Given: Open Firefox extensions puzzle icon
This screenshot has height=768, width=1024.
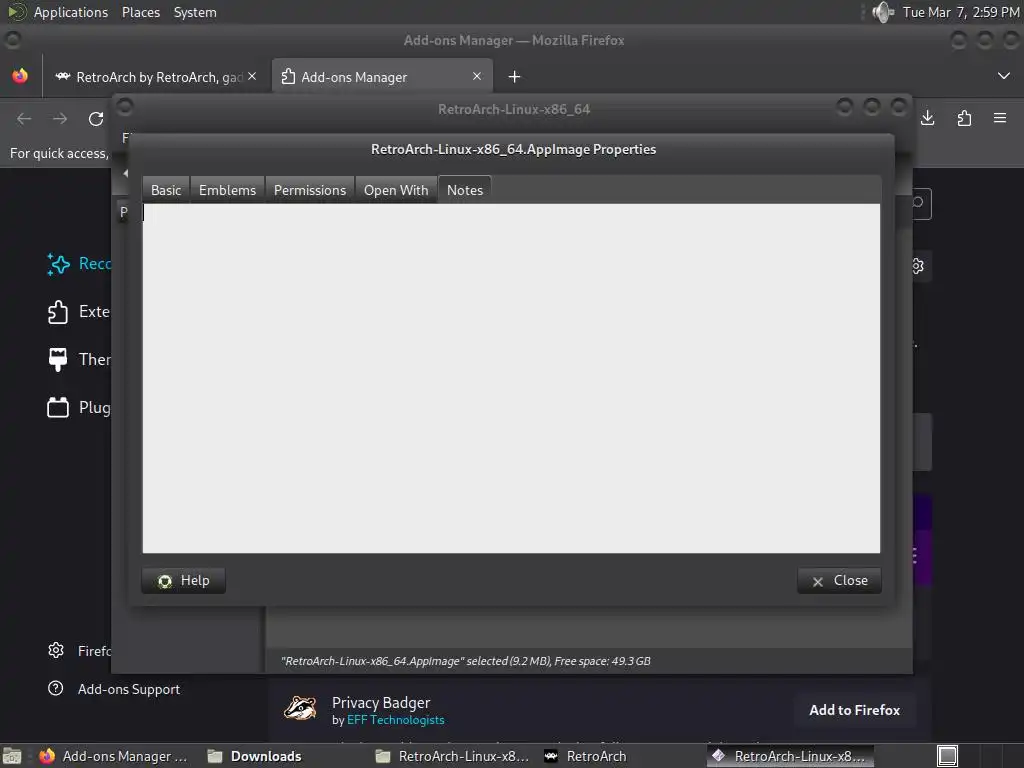Looking at the screenshot, I should pyautogui.click(x=964, y=118).
